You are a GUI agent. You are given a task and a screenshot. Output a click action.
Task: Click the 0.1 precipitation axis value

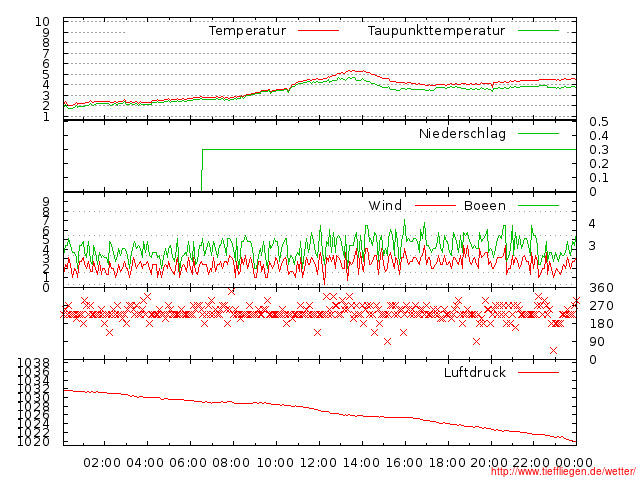599,178
